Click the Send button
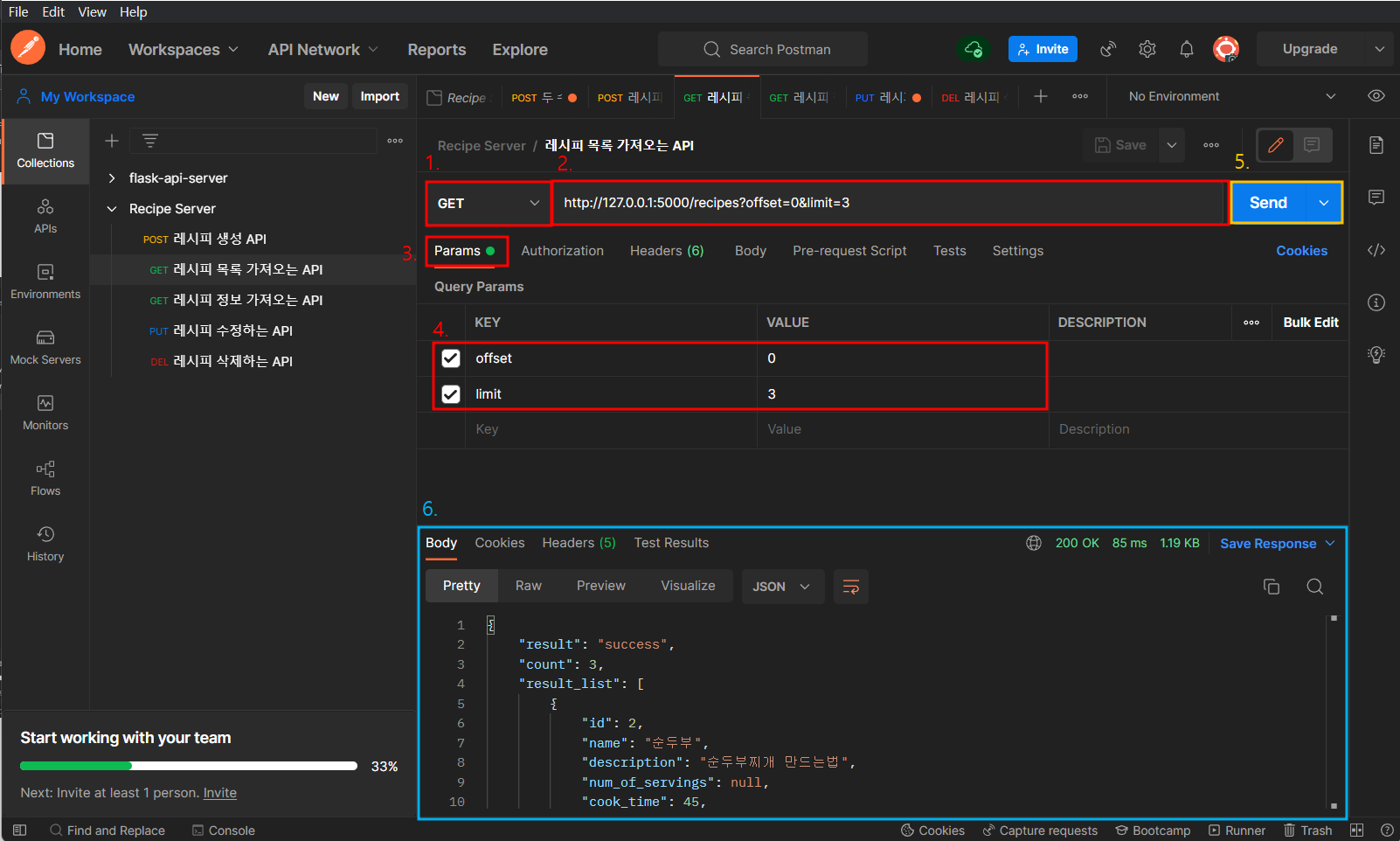The width and height of the screenshot is (1400, 841). 1268,203
